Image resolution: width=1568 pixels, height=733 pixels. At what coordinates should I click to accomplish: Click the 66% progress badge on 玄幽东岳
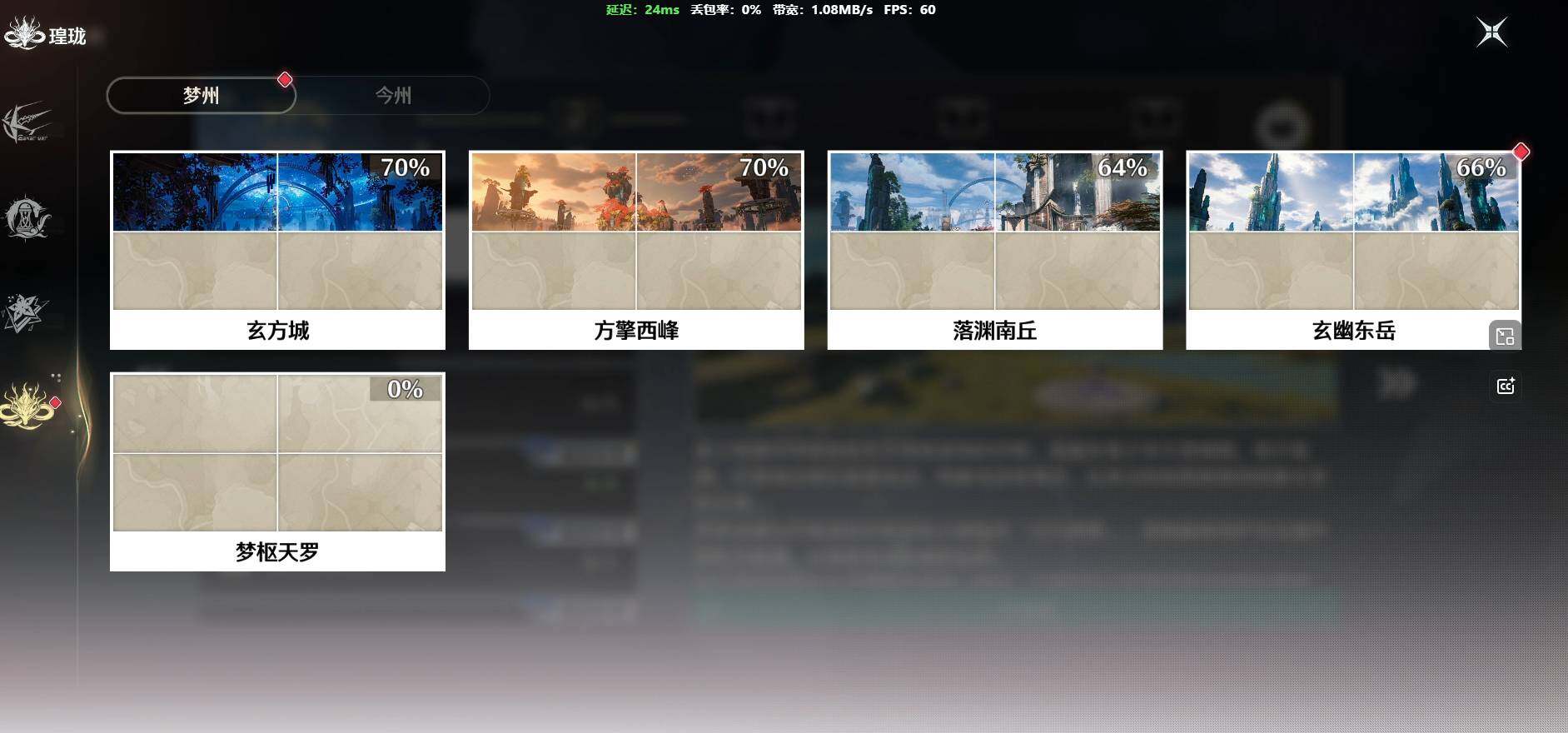1481,167
